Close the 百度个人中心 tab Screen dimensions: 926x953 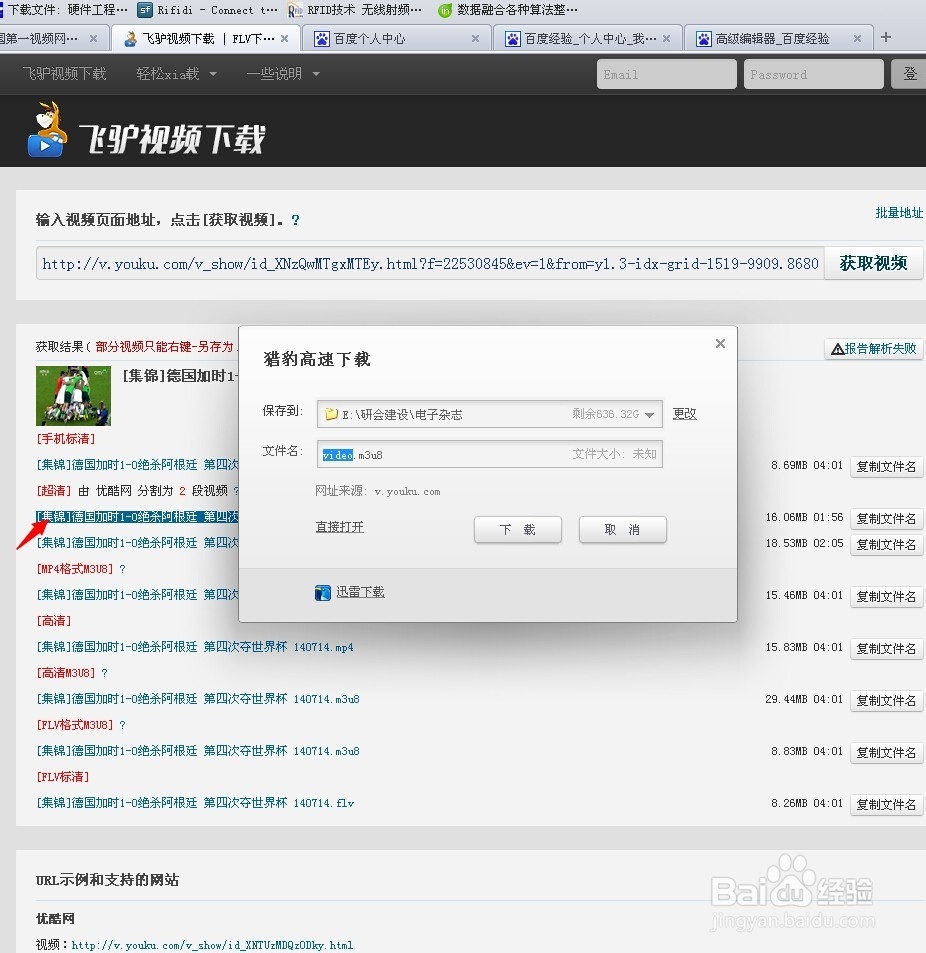click(475, 38)
